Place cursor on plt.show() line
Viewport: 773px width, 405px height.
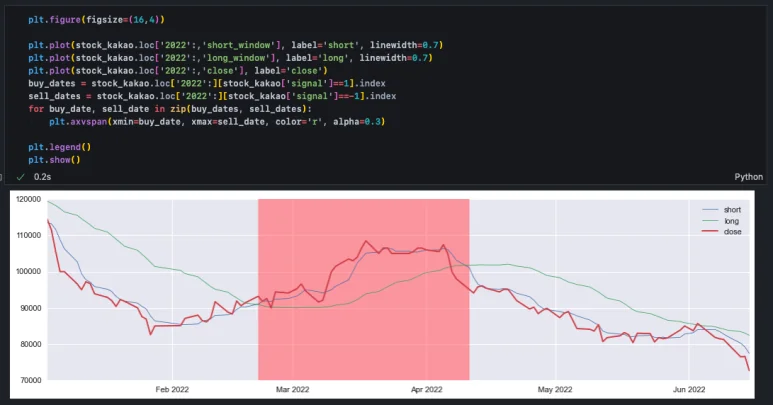(54, 159)
